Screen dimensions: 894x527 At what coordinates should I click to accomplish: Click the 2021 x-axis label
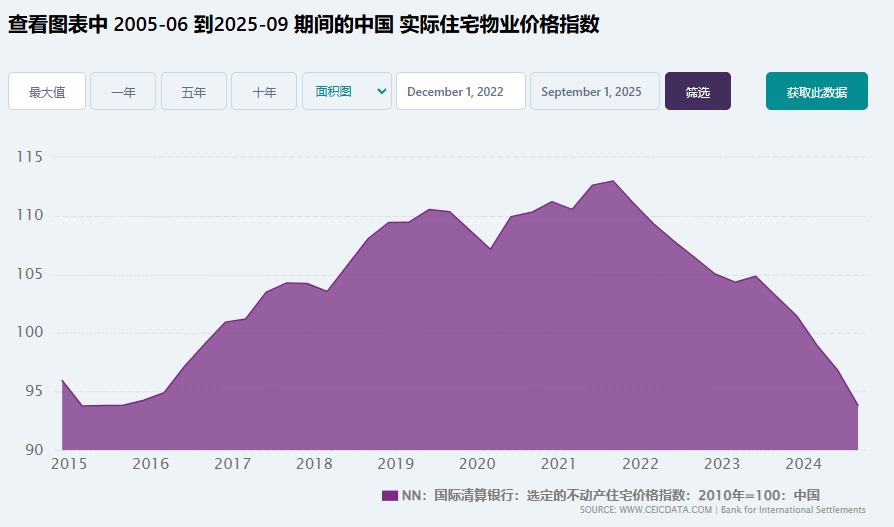pos(559,464)
